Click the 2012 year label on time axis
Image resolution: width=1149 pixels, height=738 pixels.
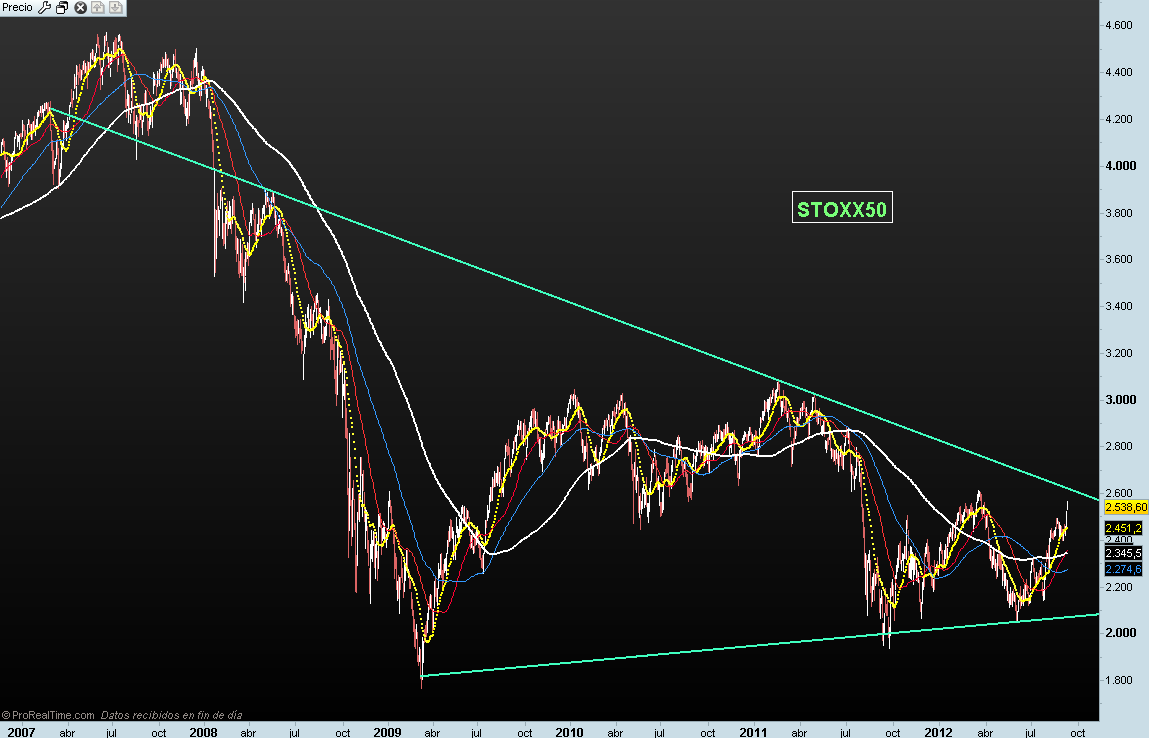click(939, 731)
